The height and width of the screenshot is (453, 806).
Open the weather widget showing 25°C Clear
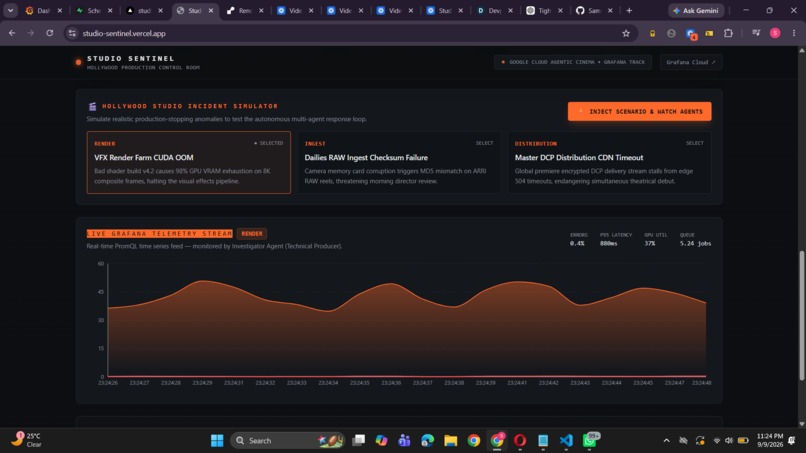[x=27, y=440]
